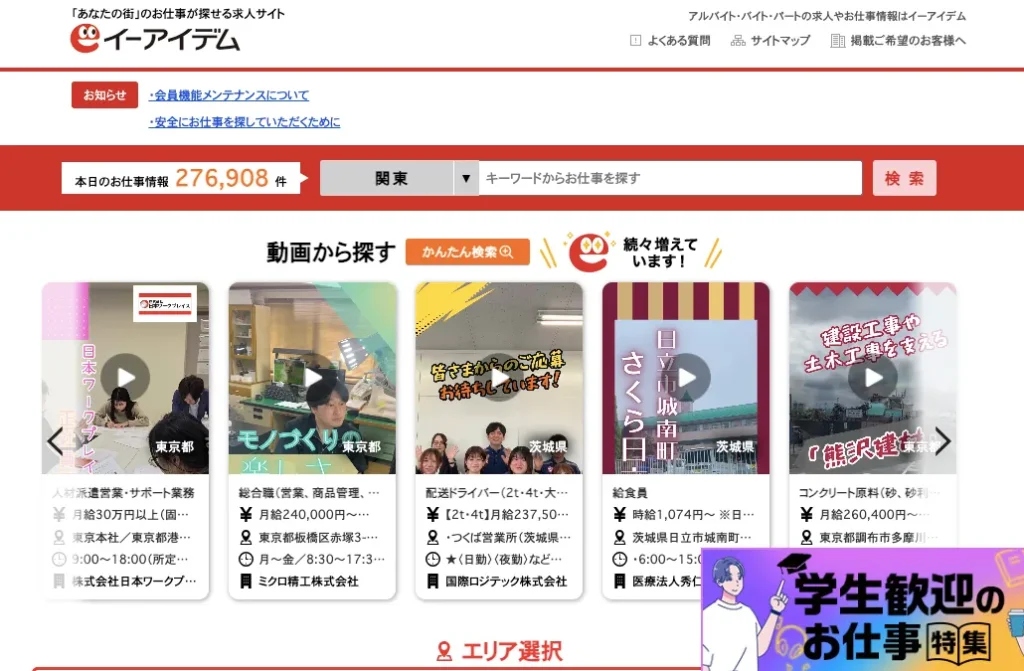Image resolution: width=1024 pixels, height=671 pixels.
Task: Select the 給食員 job listing
Action: point(632,492)
